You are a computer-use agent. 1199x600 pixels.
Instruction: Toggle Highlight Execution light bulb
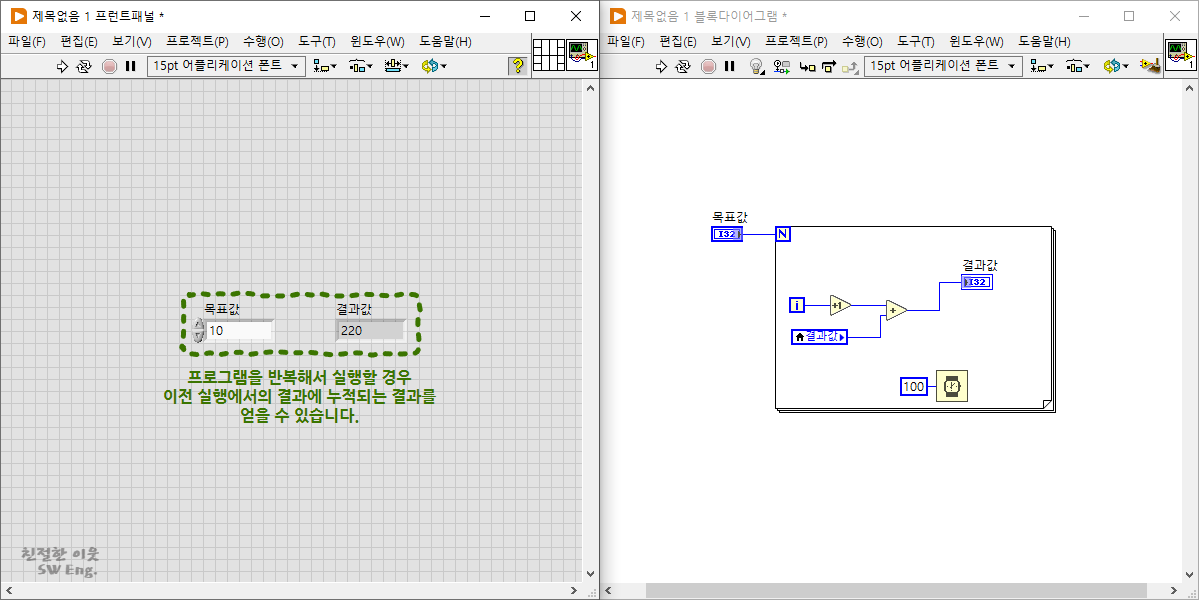coord(756,66)
